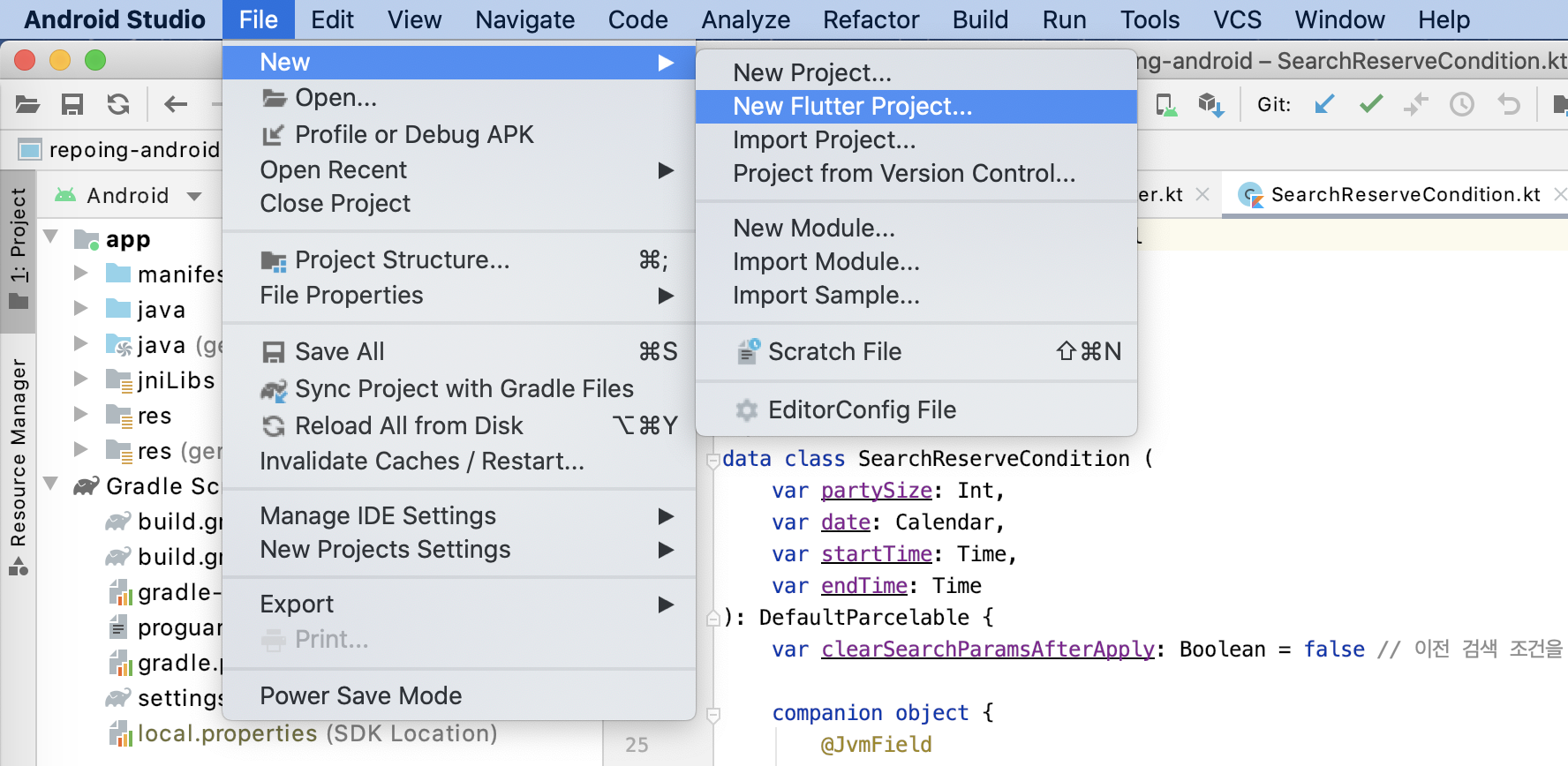Close the partially hidden er.kt tab

tap(1202, 194)
